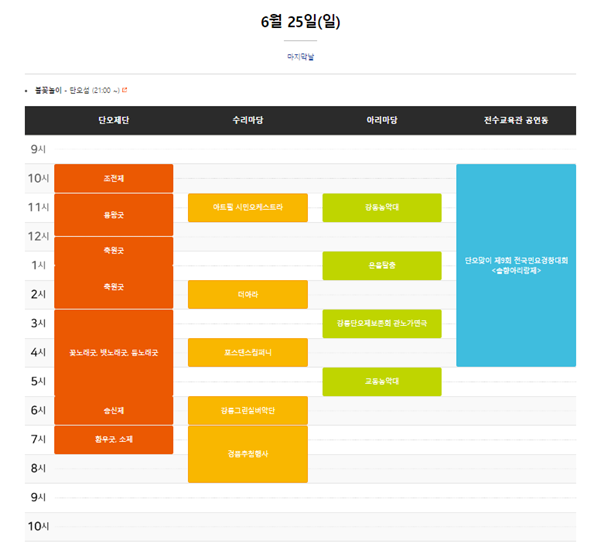
Task: Click the 마지막날 subtitle text
Action: (x=300, y=57)
